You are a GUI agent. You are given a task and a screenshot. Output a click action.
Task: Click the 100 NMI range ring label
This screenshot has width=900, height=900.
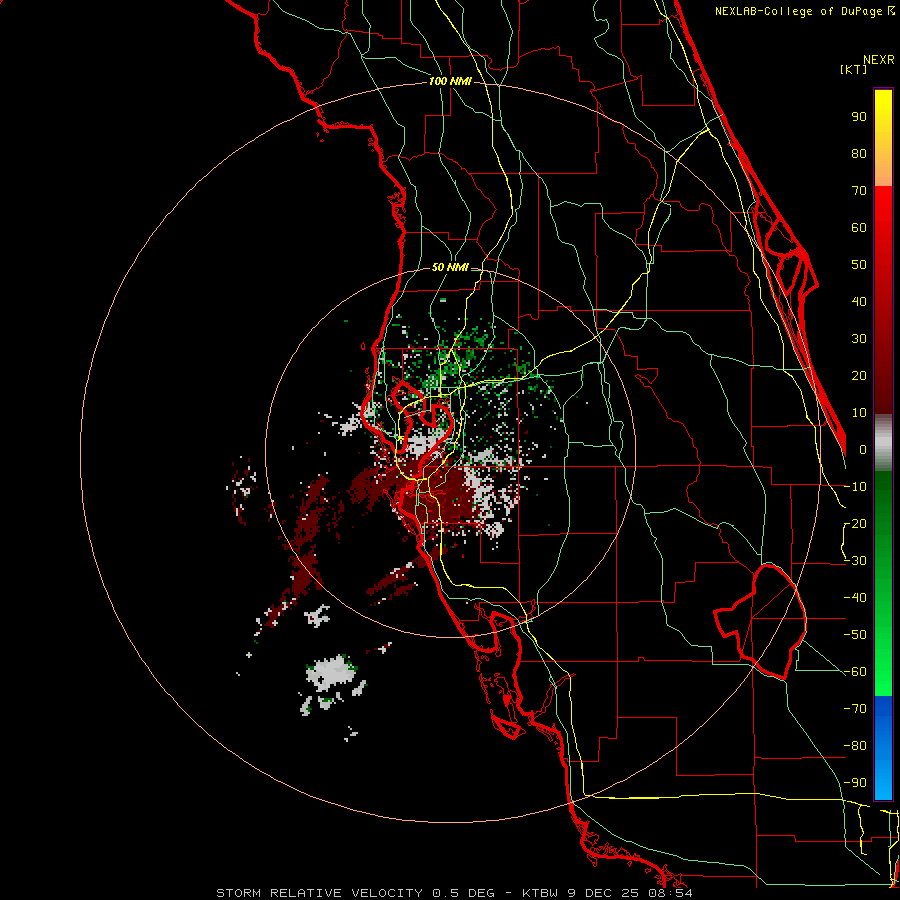point(450,82)
